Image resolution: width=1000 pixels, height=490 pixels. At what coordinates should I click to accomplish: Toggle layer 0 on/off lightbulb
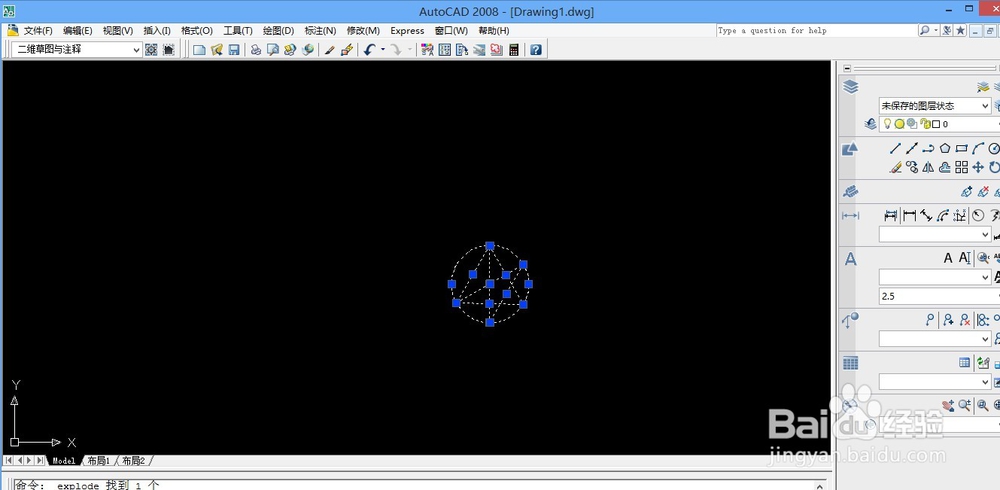(x=887, y=124)
